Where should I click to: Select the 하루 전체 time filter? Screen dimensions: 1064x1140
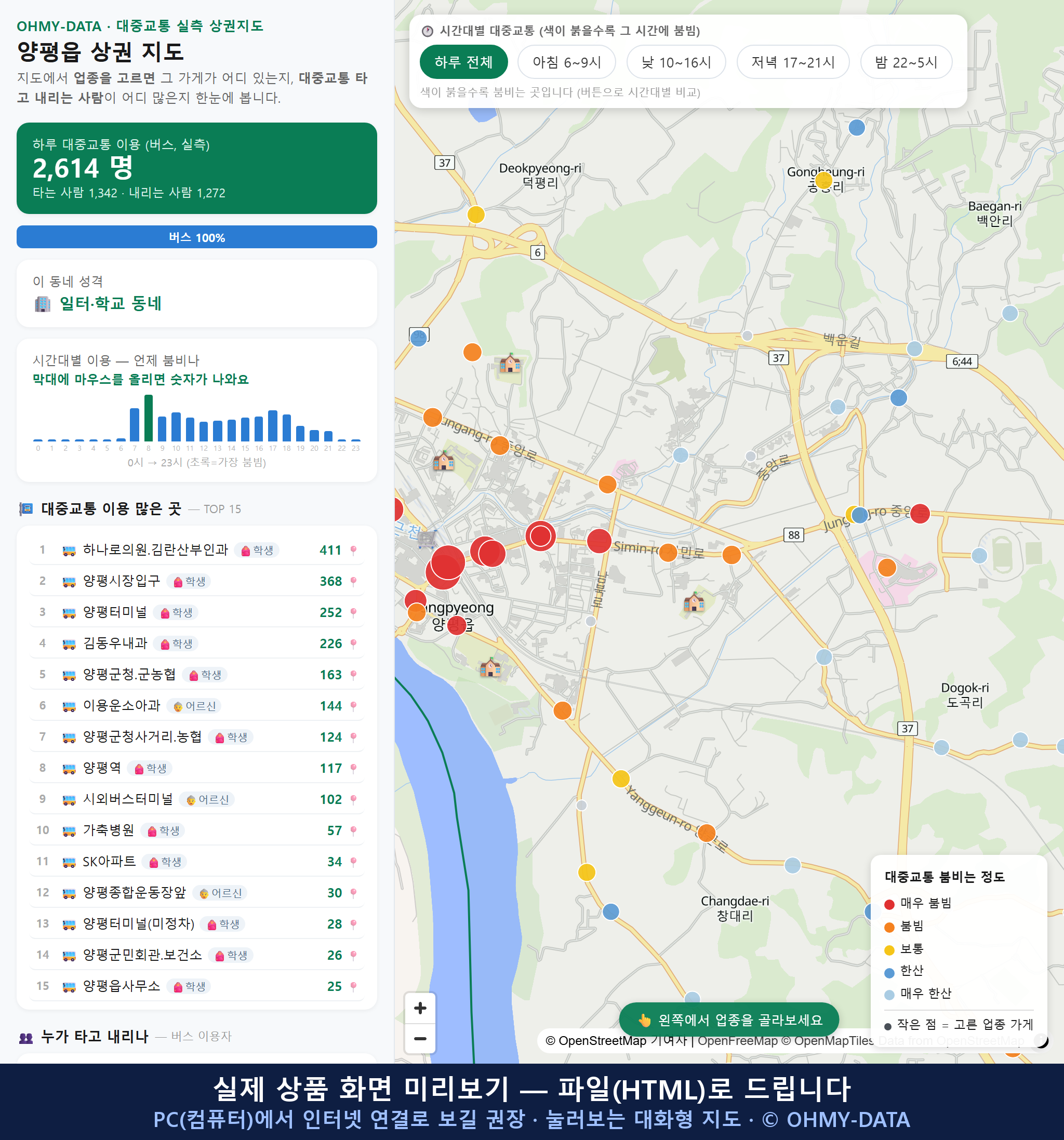463,62
